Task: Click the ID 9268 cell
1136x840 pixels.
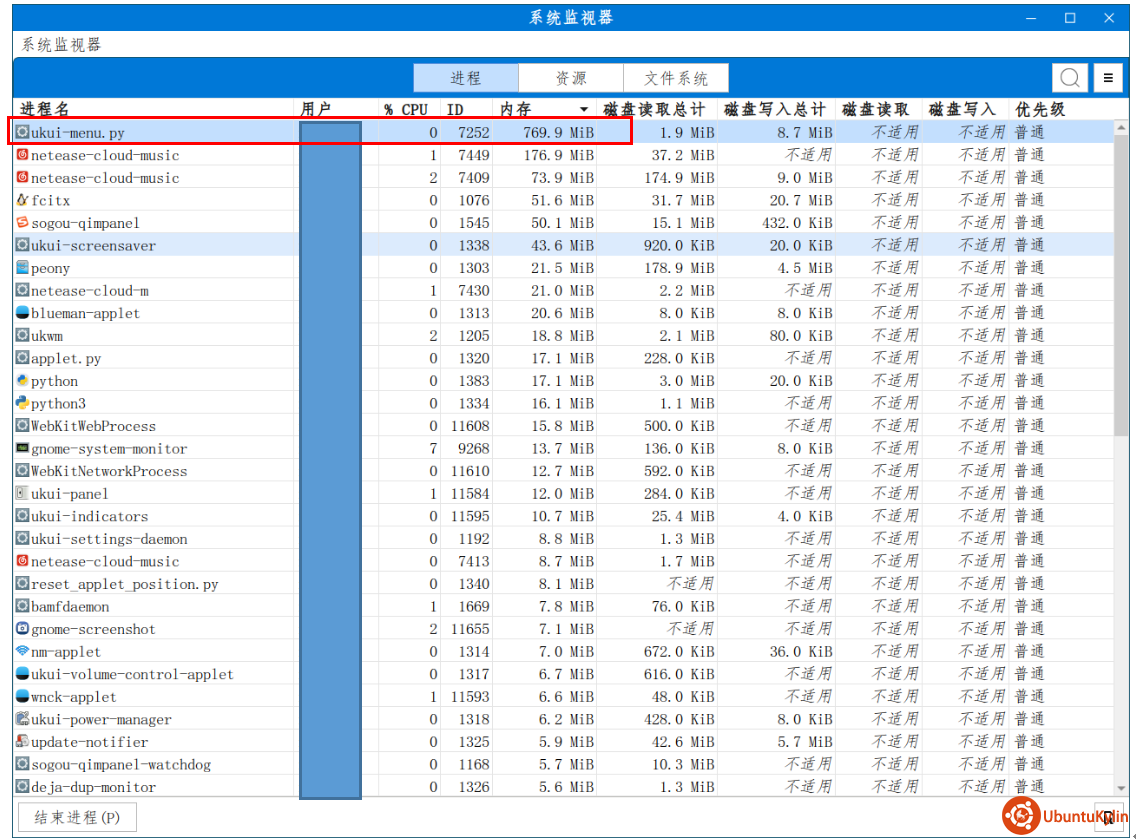Action: point(473,448)
